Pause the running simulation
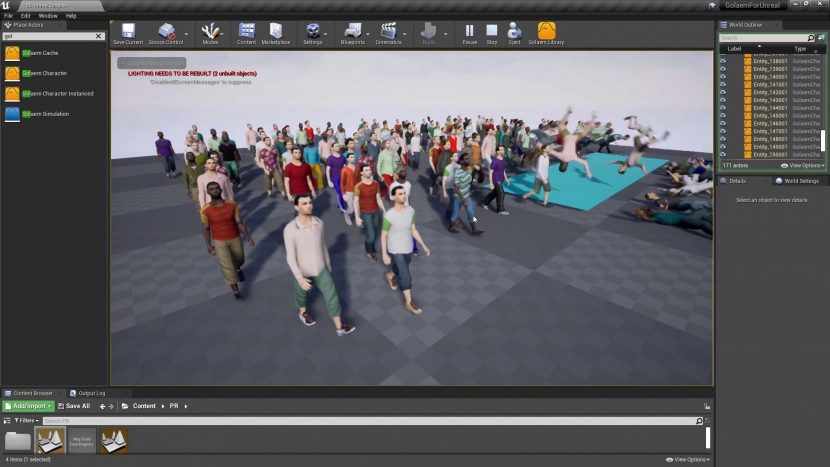Screen dimensions: 830x467 click(x=470, y=34)
